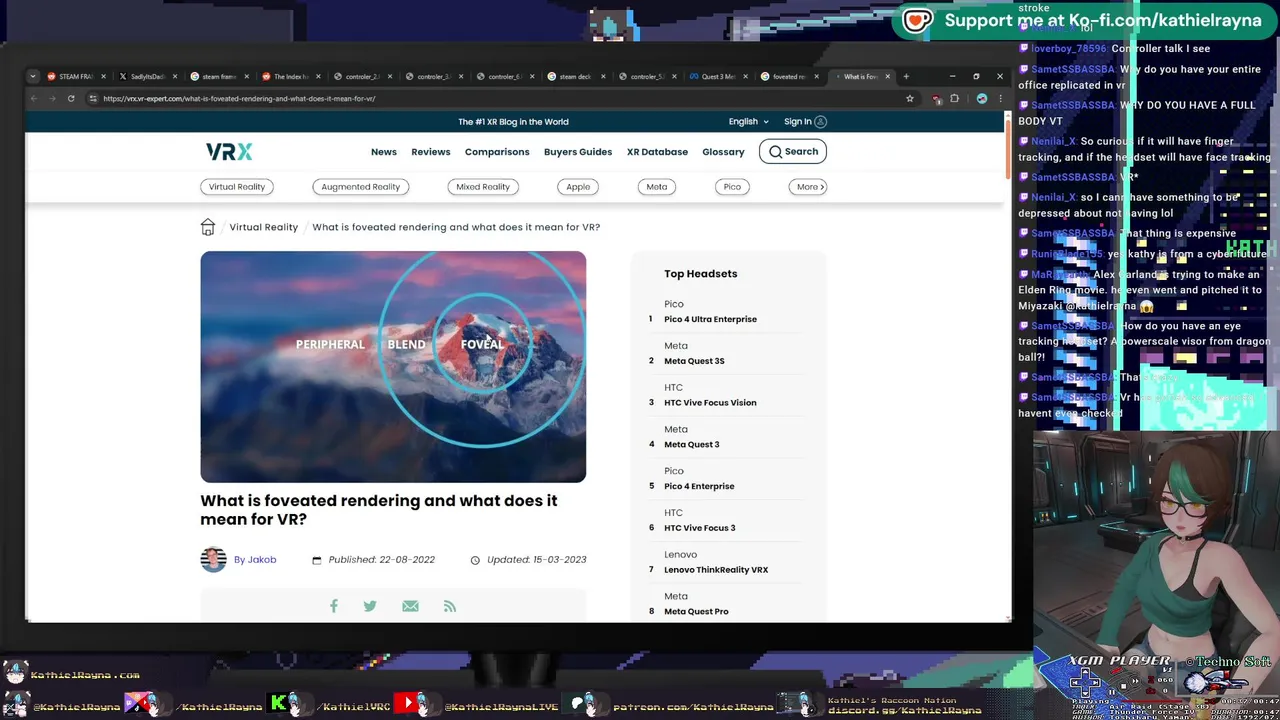Viewport: 1280px width, 720px height.
Task: Click the browser back arrow
Action: [x=34, y=99]
